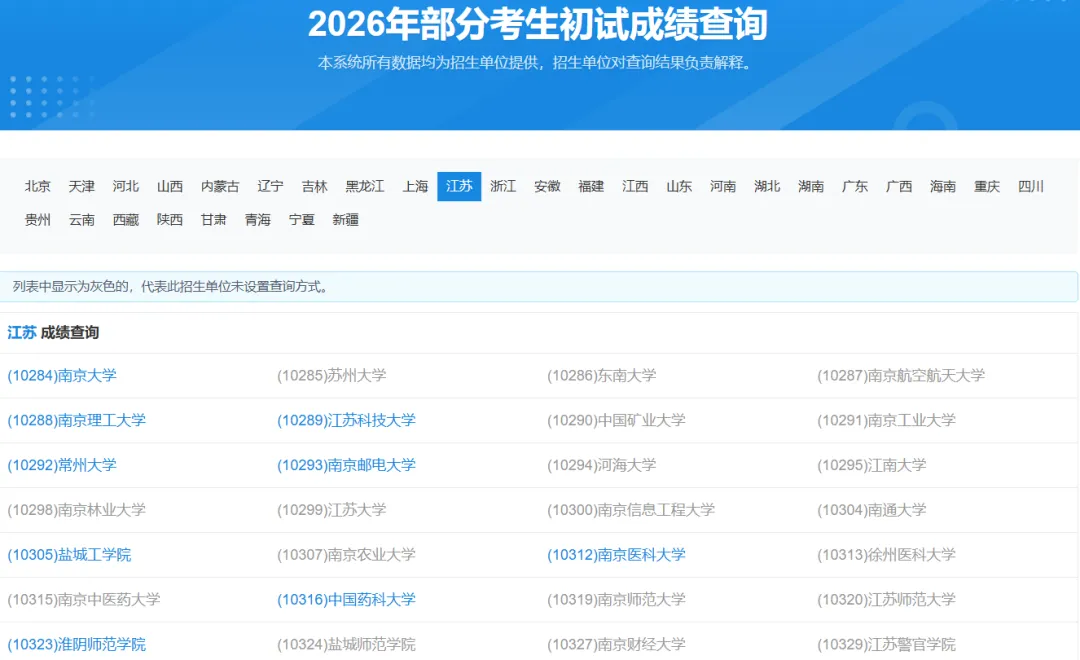Select 黑龙江 province
Screen dimensions: 1080x660
pos(365,187)
